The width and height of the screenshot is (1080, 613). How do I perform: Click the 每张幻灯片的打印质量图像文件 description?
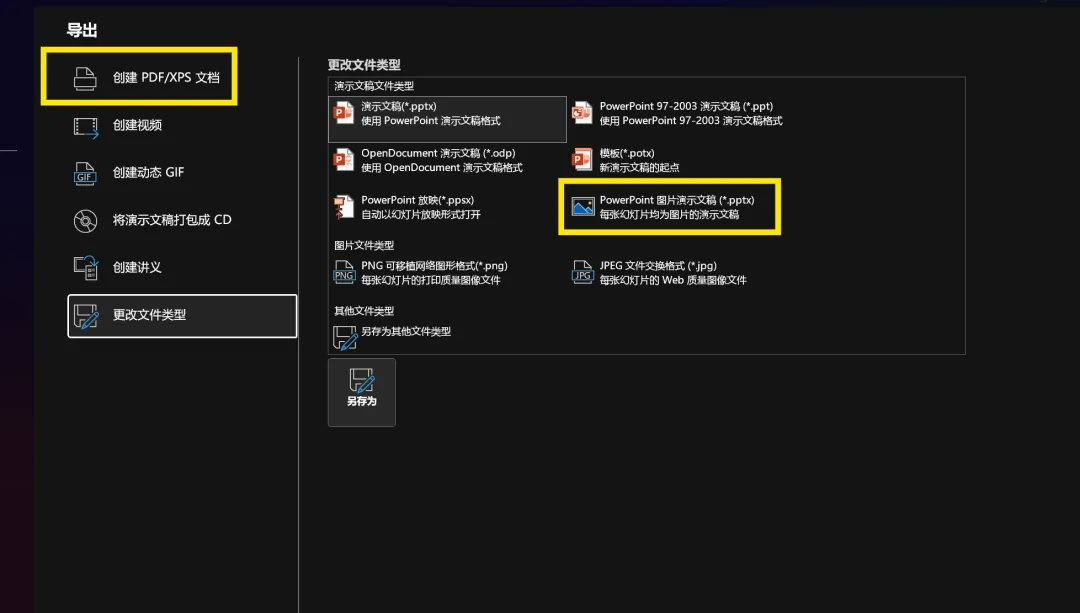click(x=431, y=280)
